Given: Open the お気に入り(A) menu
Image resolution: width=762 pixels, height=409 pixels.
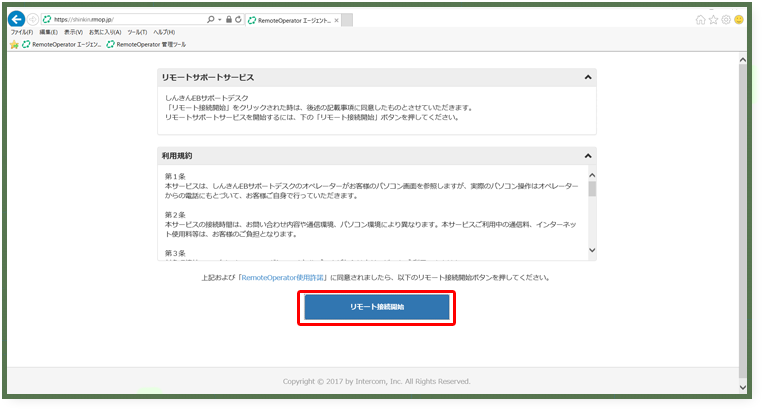Looking at the screenshot, I should [103, 32].
